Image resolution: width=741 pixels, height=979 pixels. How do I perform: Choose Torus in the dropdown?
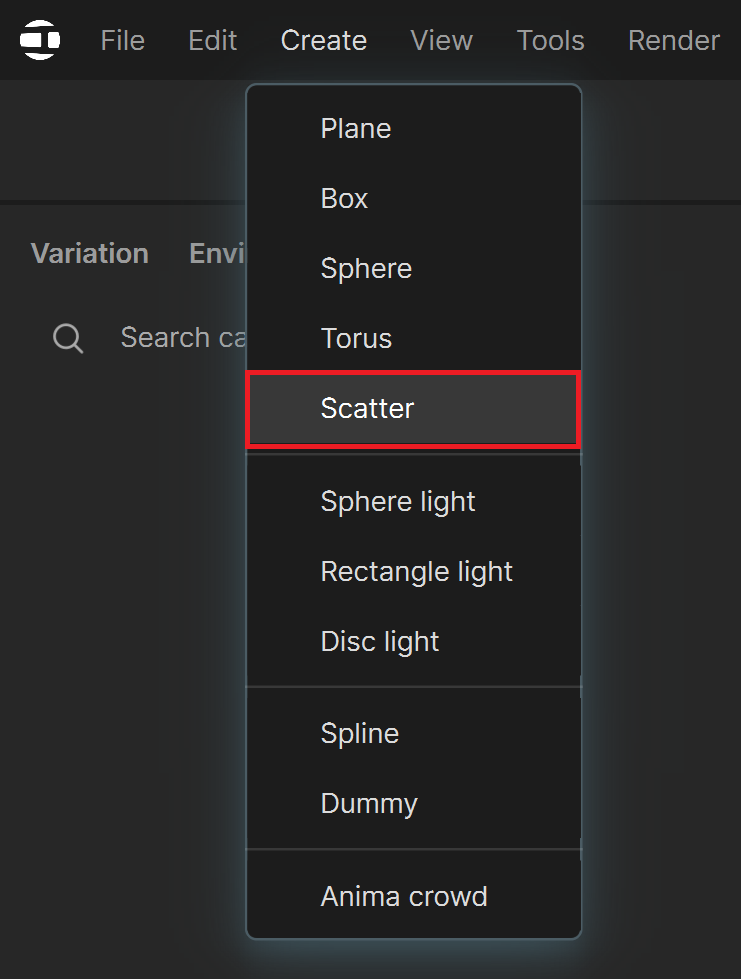click(x=414, y=338)
